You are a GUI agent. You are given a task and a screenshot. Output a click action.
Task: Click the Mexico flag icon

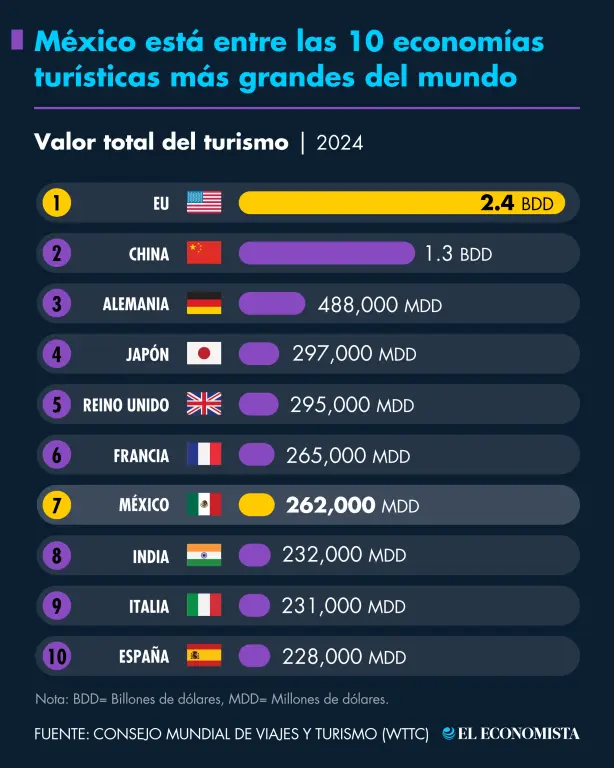(x=204, y=505)
